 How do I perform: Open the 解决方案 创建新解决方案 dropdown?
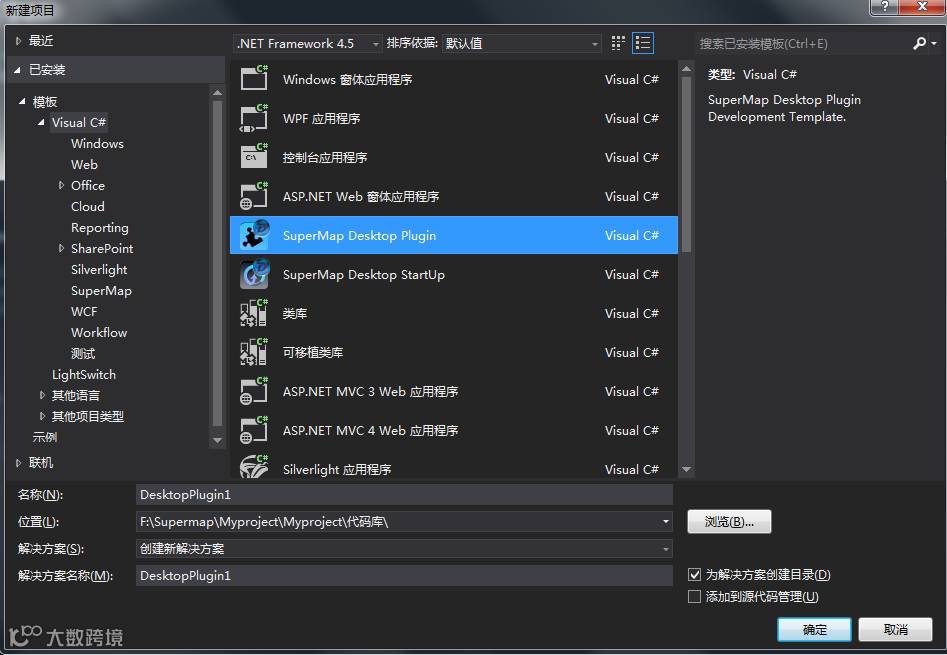pyautogui.click(x=404, y=549)
